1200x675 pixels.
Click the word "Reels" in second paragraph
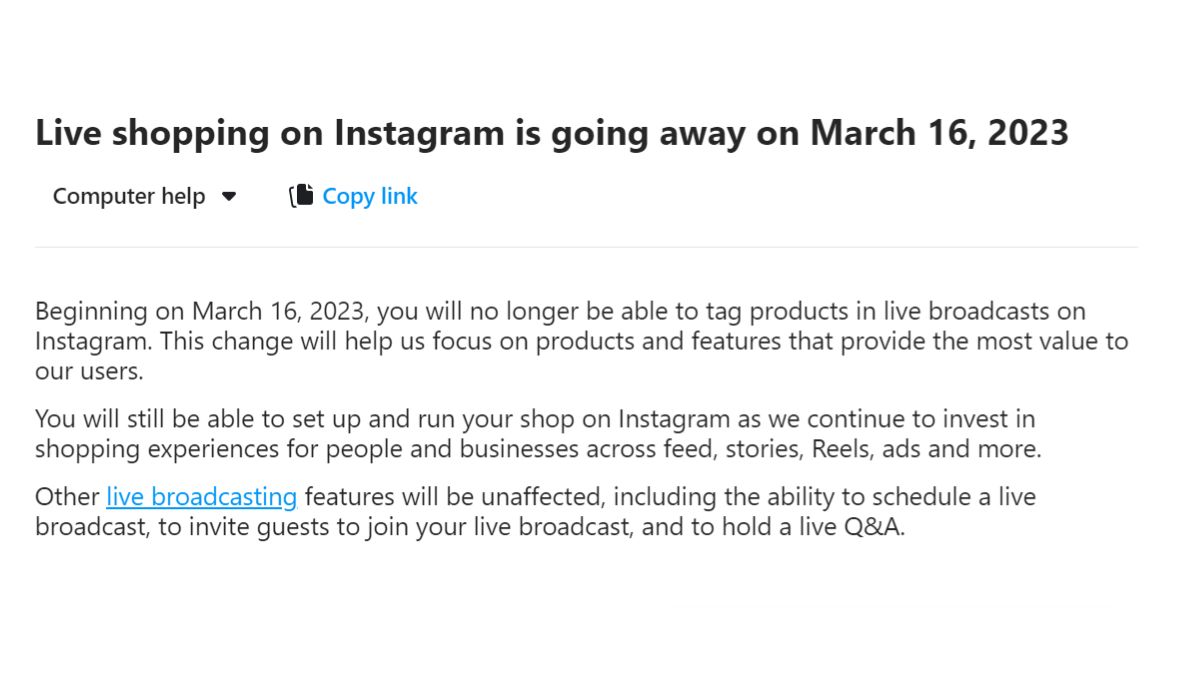(841, 448)
